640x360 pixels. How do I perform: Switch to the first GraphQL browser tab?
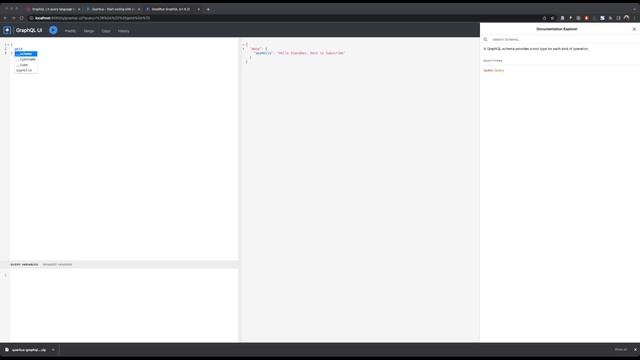click(x=53, y=9)
